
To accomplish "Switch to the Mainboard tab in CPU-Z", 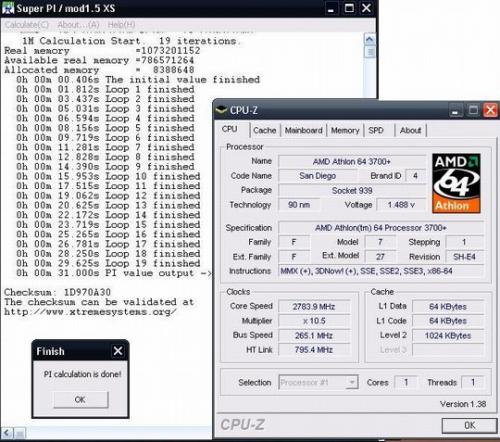I will [x=303, y=130].
